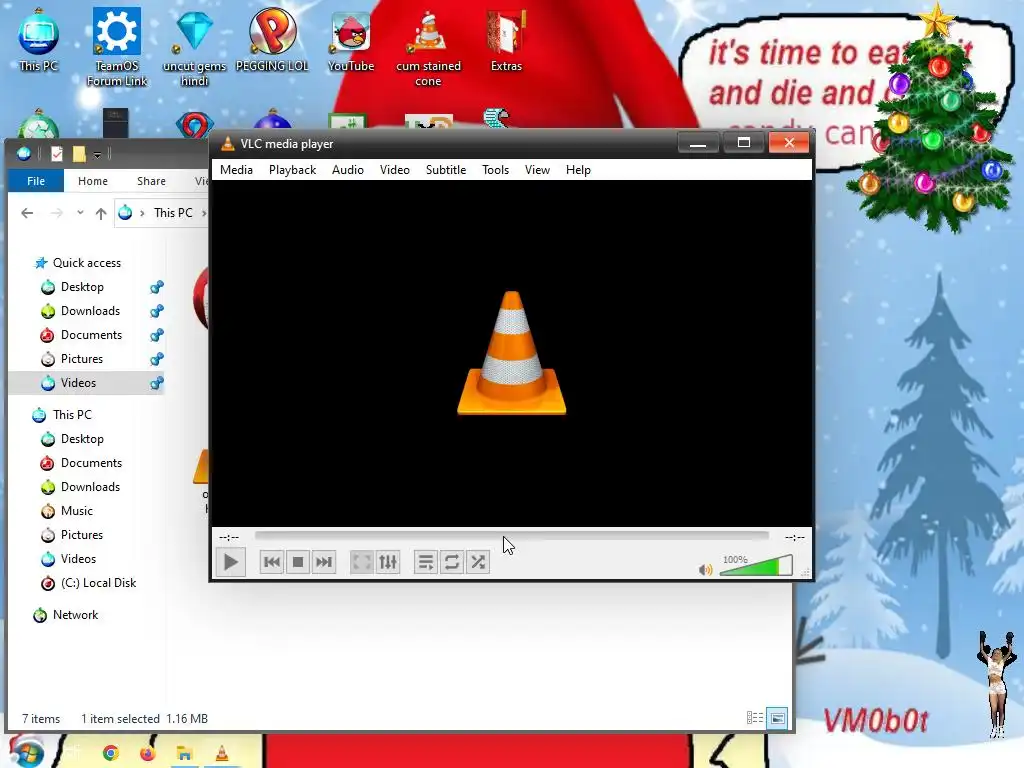This screenshot has height=768, width=1024.
Task: Open pinned Downloads under Quick access
Action: coord(90,311)
